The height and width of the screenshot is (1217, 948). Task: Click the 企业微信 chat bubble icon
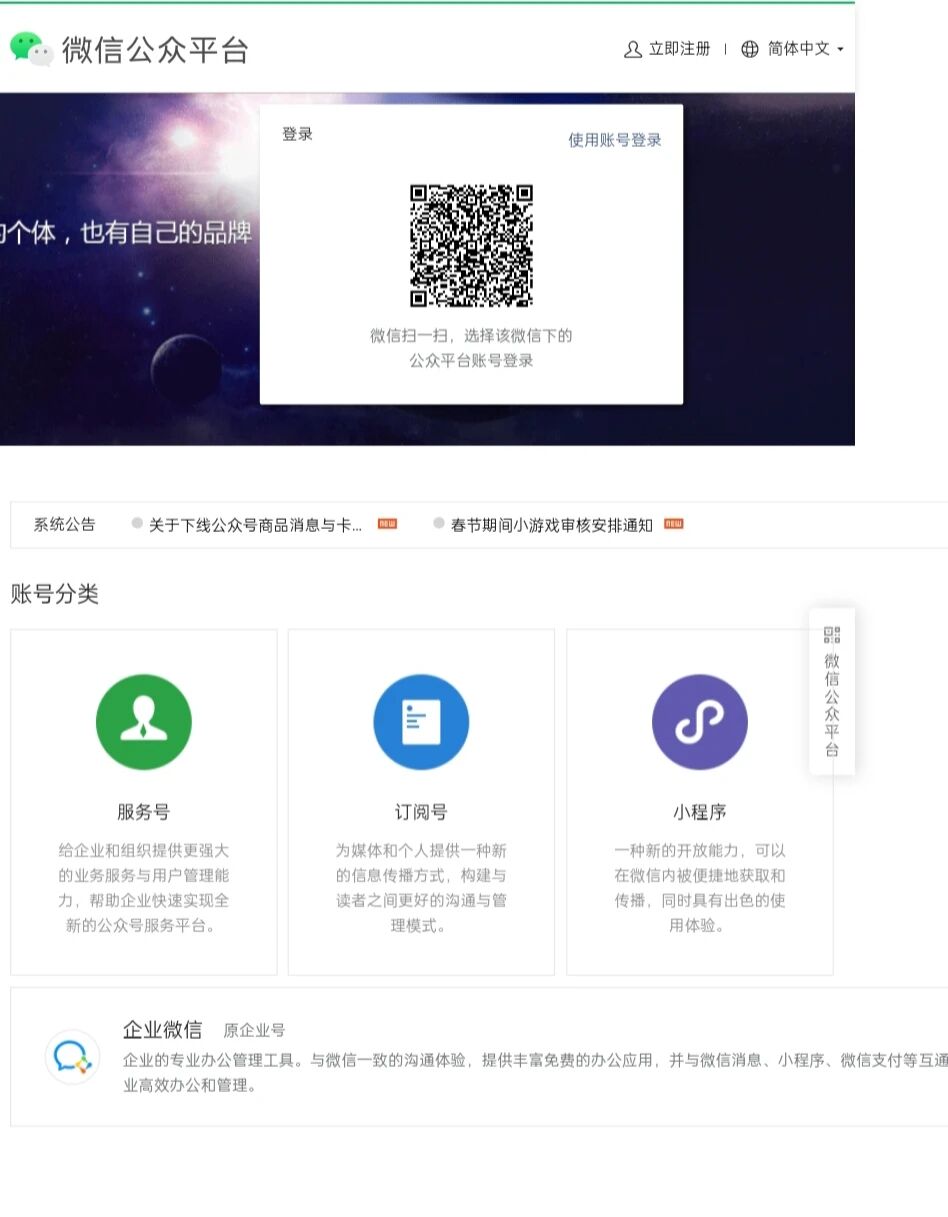72,1056
